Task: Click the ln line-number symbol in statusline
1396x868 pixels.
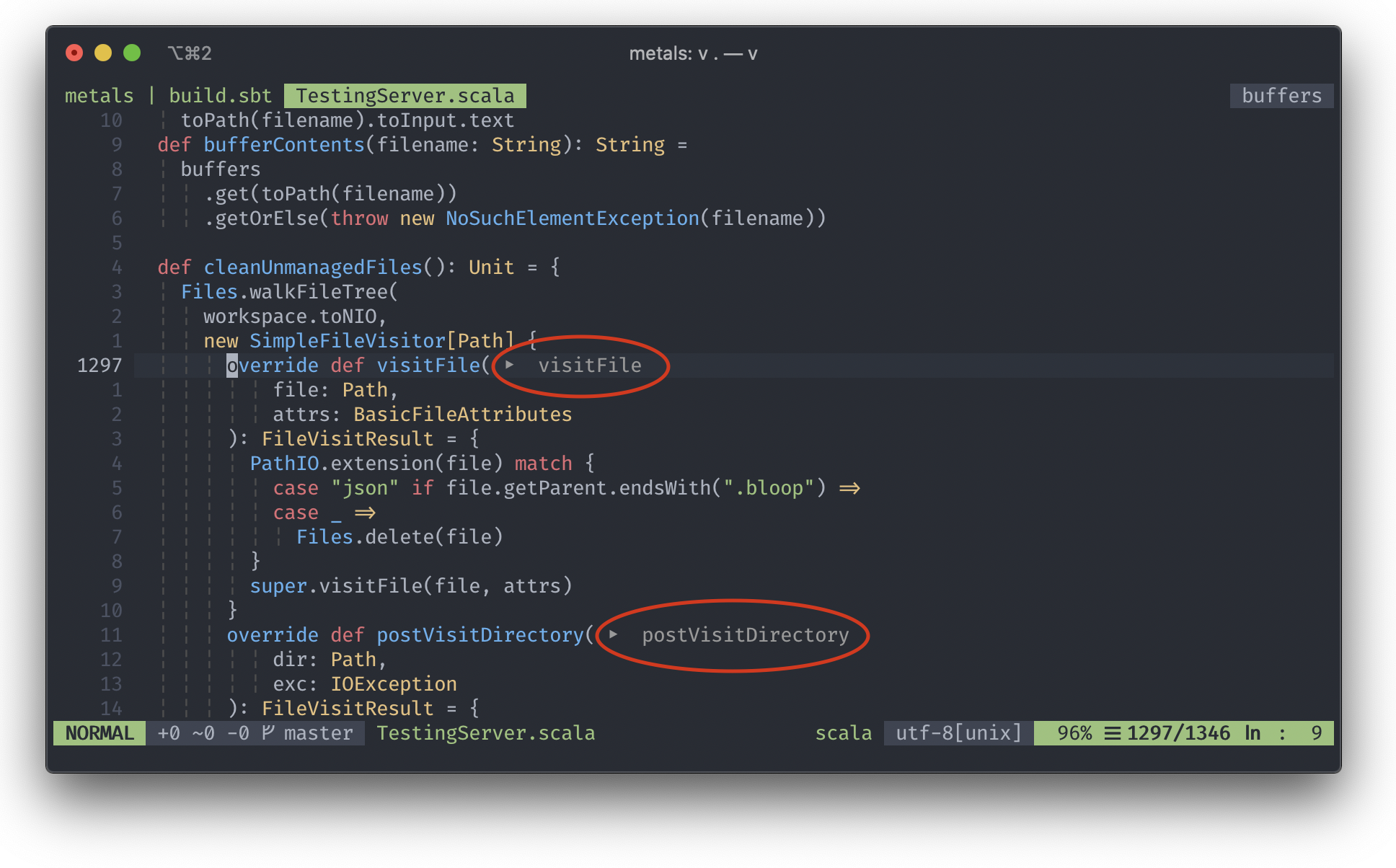Action: [x=1253, y=733]
